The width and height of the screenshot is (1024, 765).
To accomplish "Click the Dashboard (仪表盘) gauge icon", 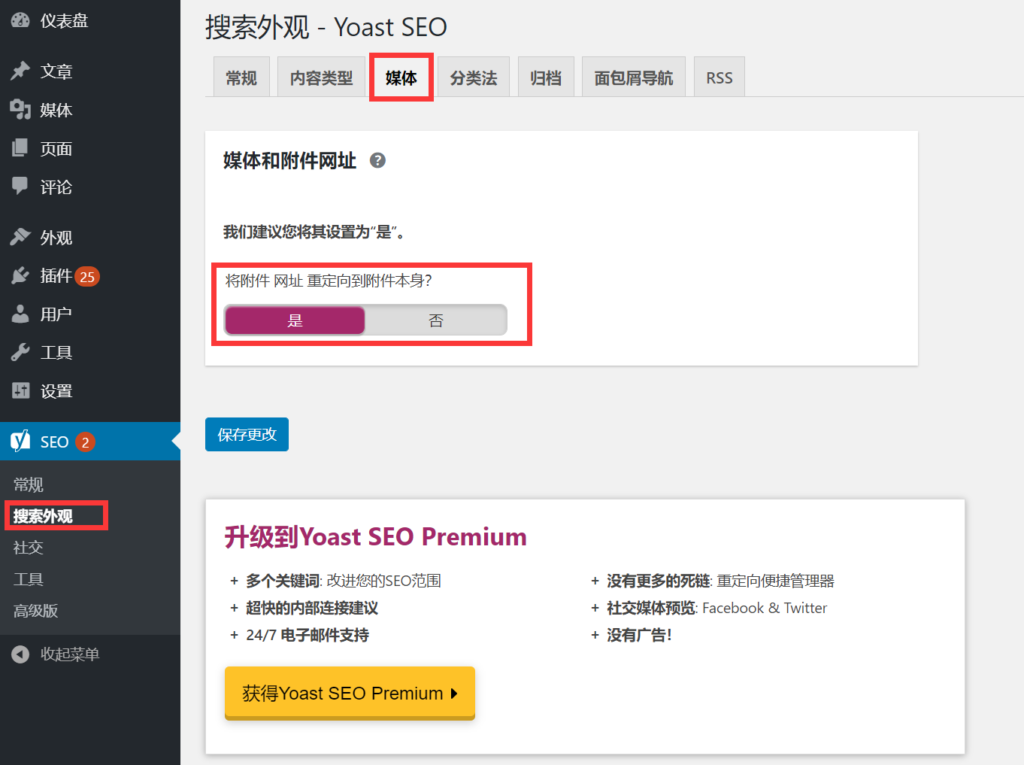I will (x=19, y=20).
